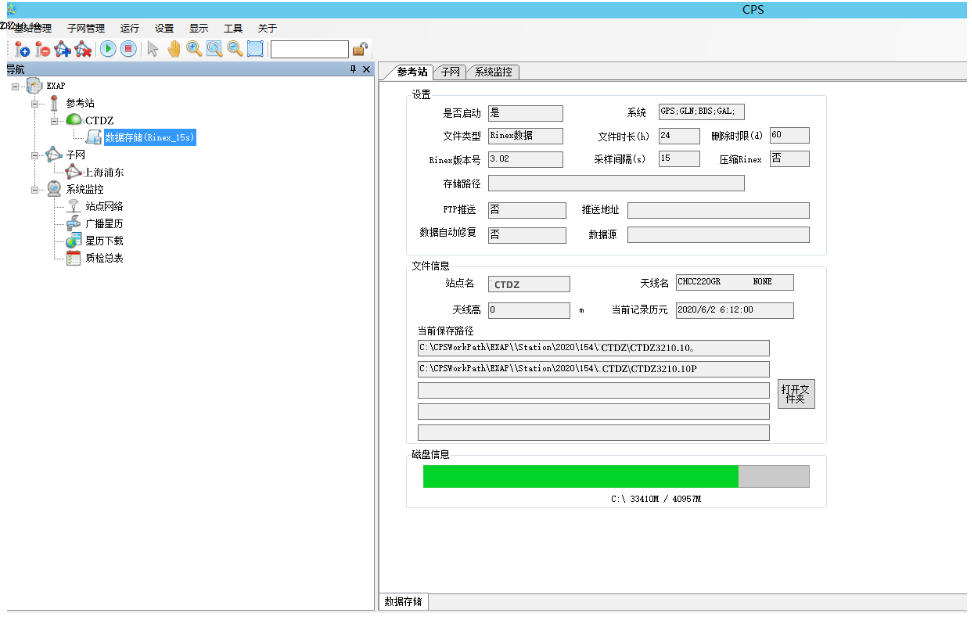Image resolution: width=972 pixels, height=617 pixels.
Task: Click the globe icon beside 星历下载
Action: (74, 241)
